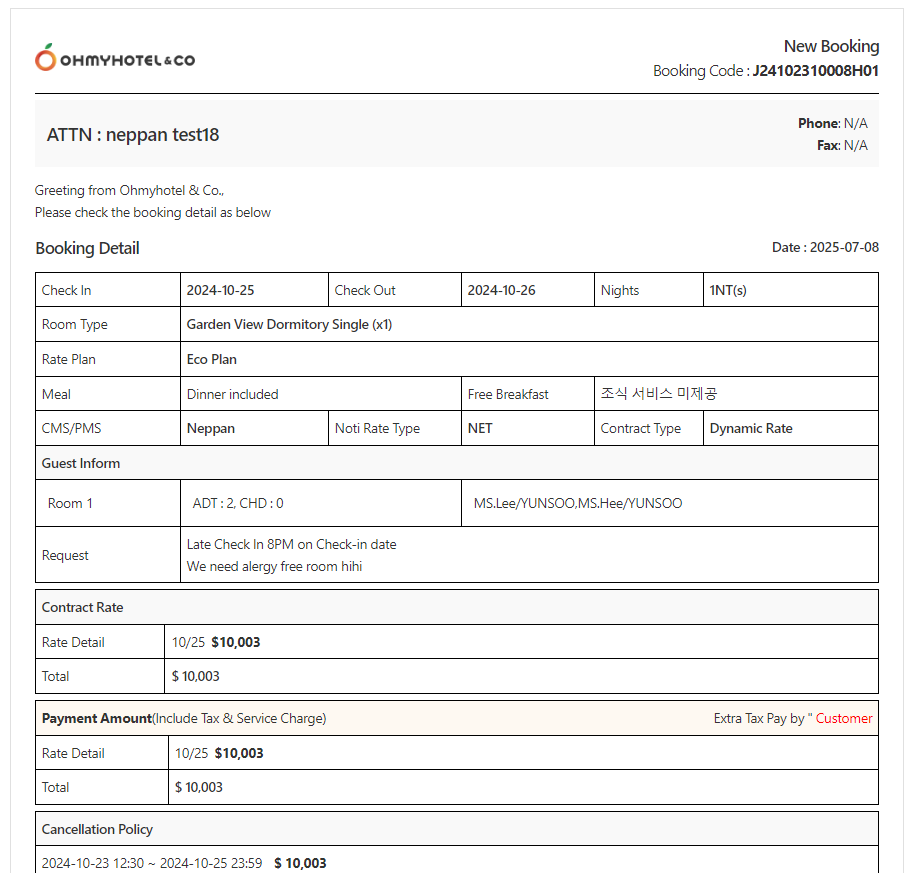Click the Free Breakfast label
Image resolution: width=913 pixels, height=873 pixels.
pos(508,394)
